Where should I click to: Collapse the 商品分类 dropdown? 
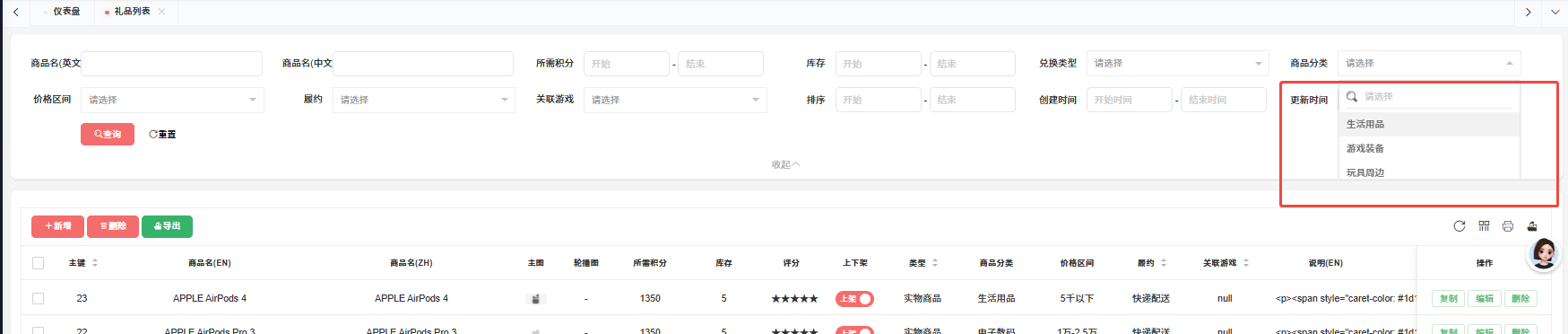pyautogui.click(x=1429, y=64)
